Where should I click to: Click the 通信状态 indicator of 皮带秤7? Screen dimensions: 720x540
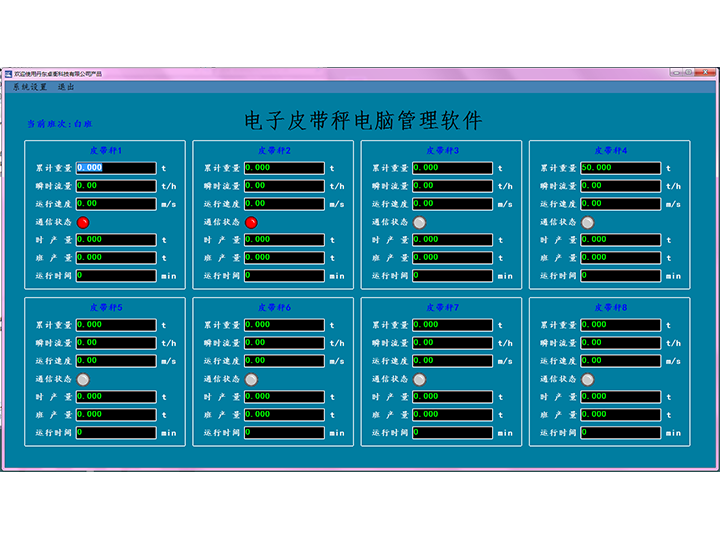(x=419, y=379)
